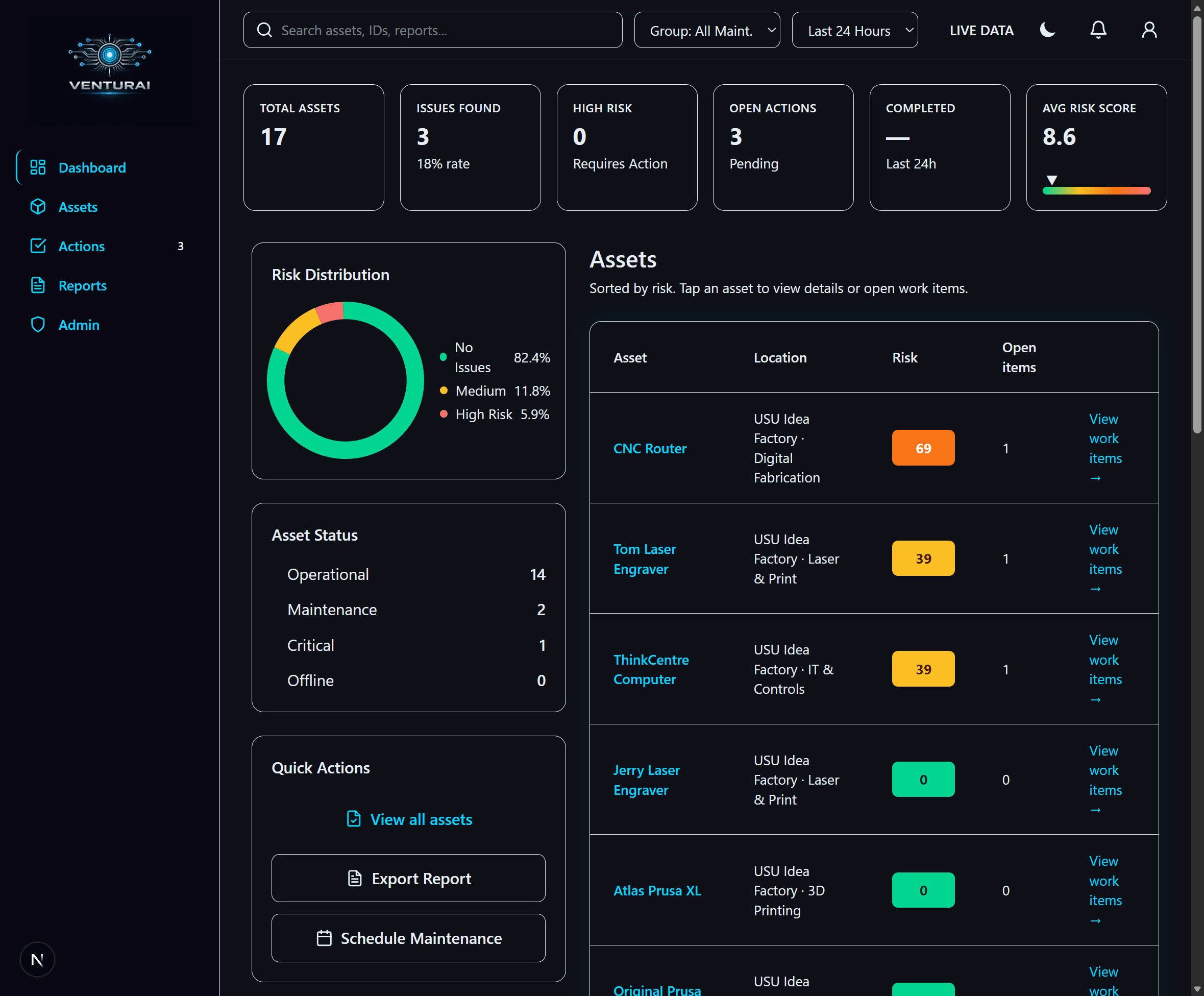Click the High Risk legend entry
This screenshot has width=1204, height=996.
pyautogui.click(x=495, y=414)
